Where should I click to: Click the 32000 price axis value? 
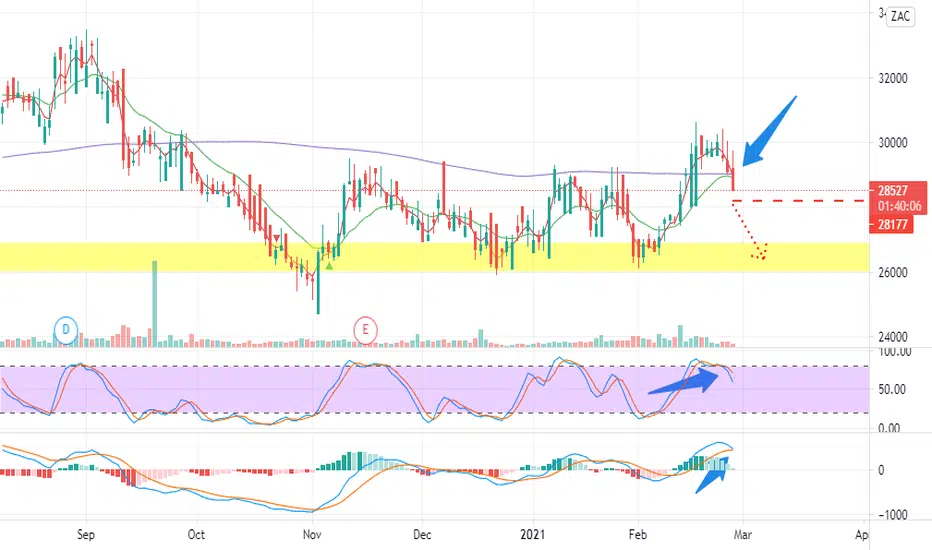point(892,78)
